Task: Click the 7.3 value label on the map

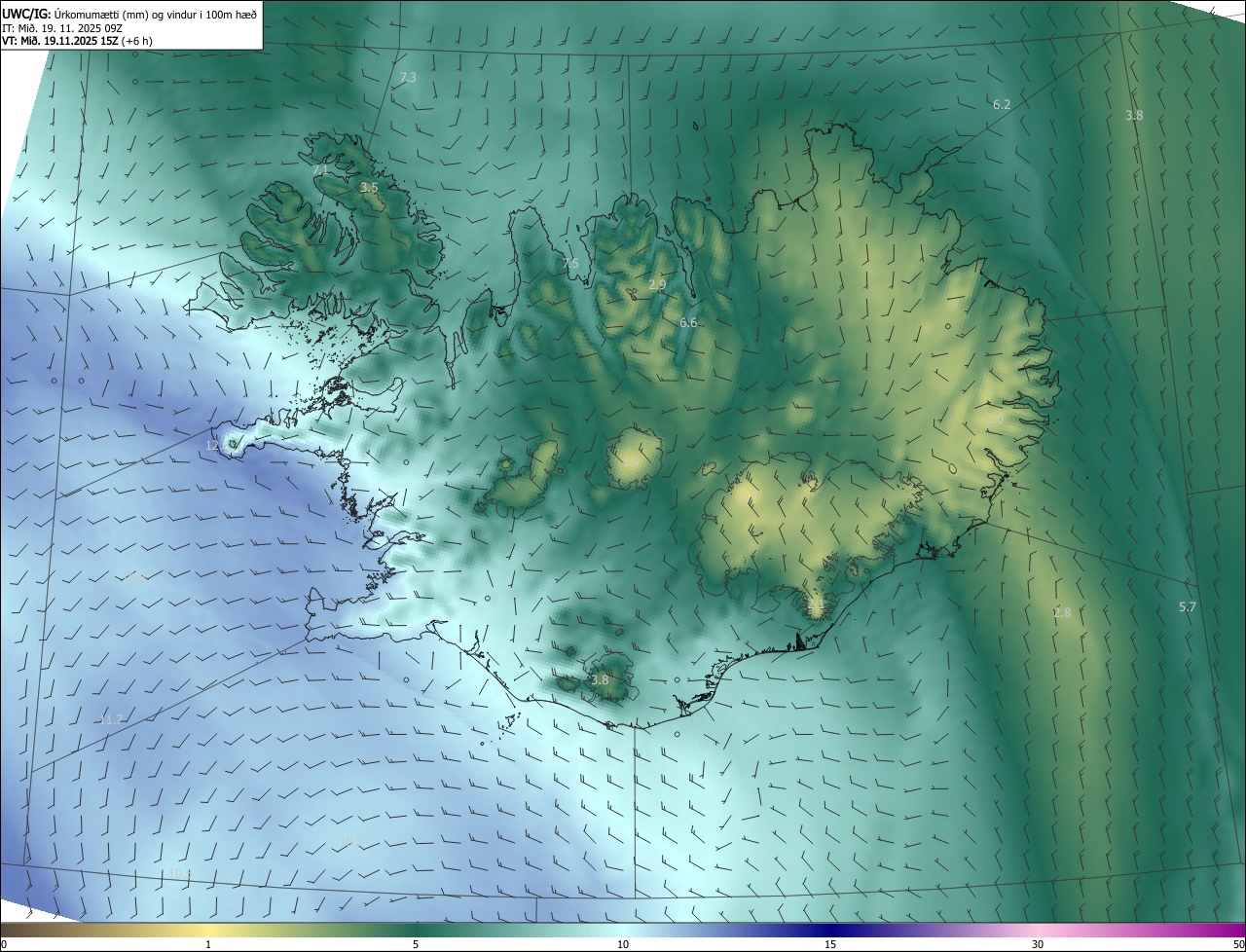Action: [408, 78]
